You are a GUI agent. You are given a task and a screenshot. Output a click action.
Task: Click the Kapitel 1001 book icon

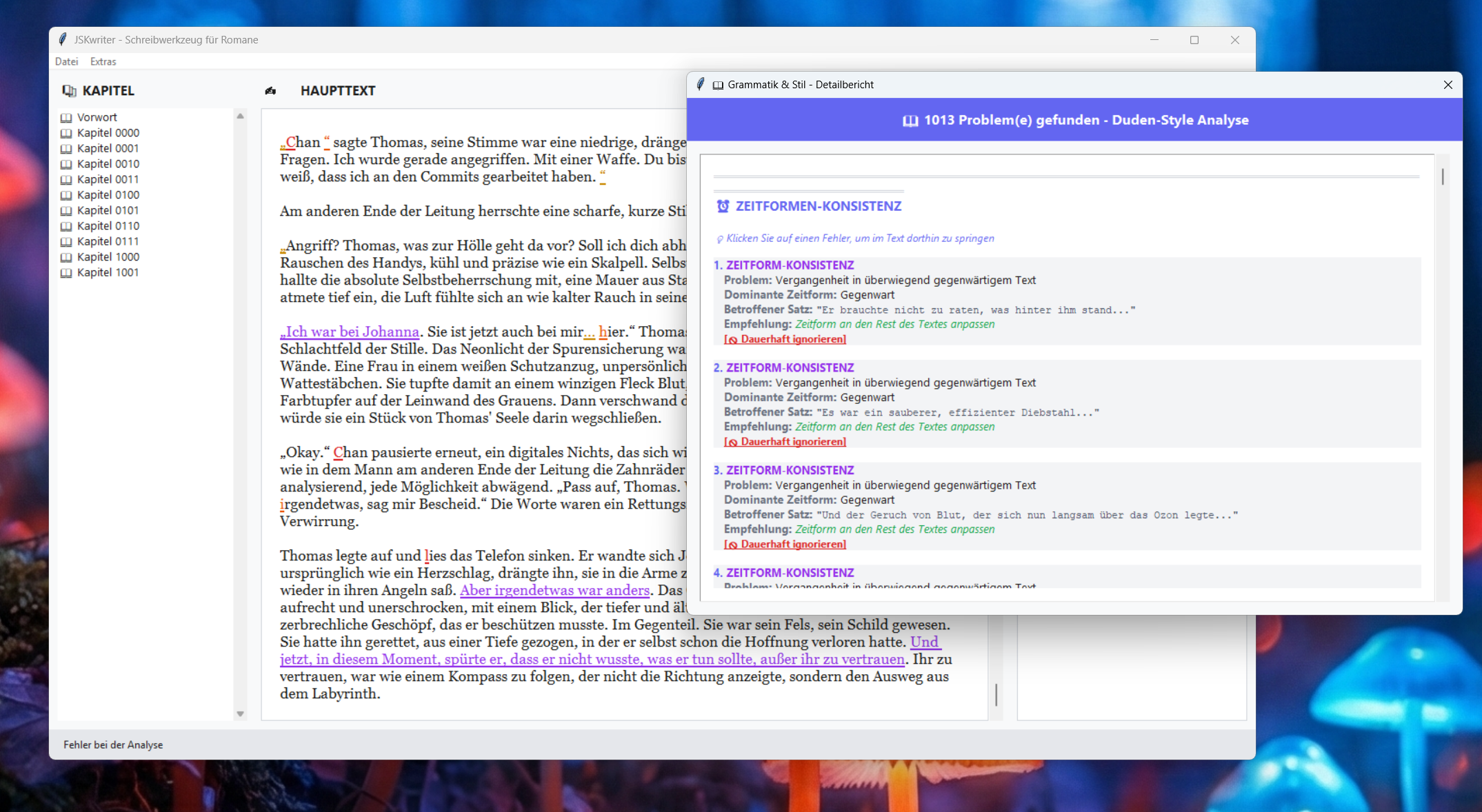[x=66, y=273]
